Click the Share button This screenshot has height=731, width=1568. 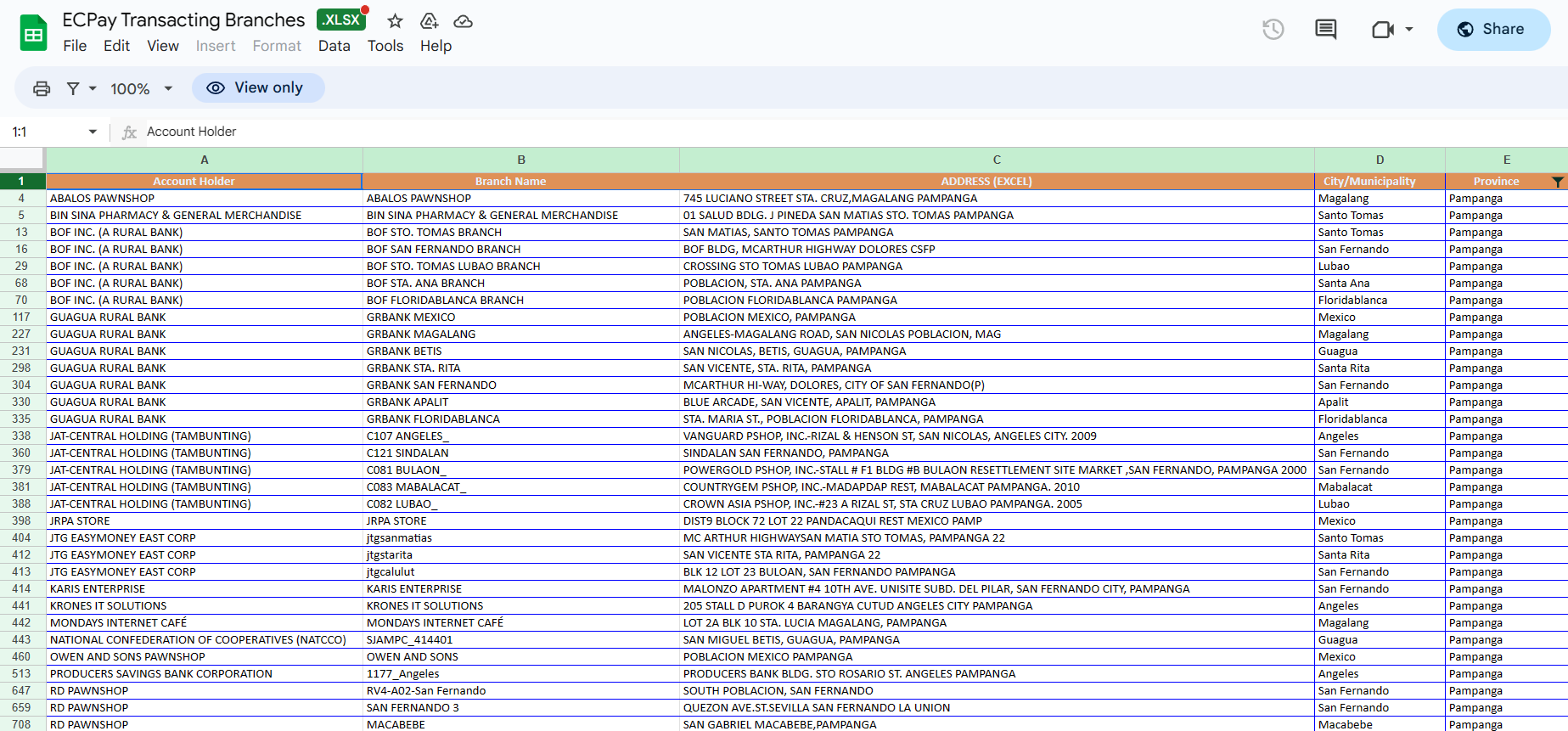click(x=1493, y=30)
